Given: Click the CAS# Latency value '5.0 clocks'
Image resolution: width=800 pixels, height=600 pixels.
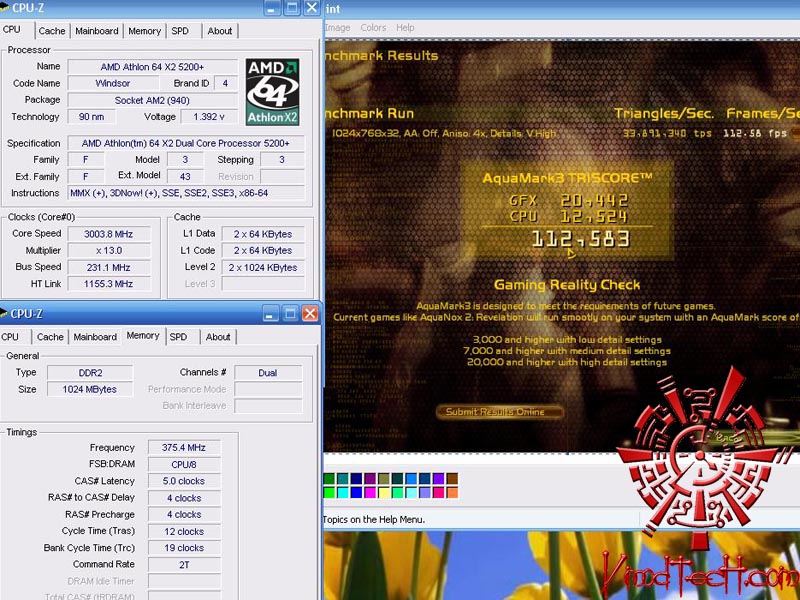Looking at the screenshot, I should point(184,481).
